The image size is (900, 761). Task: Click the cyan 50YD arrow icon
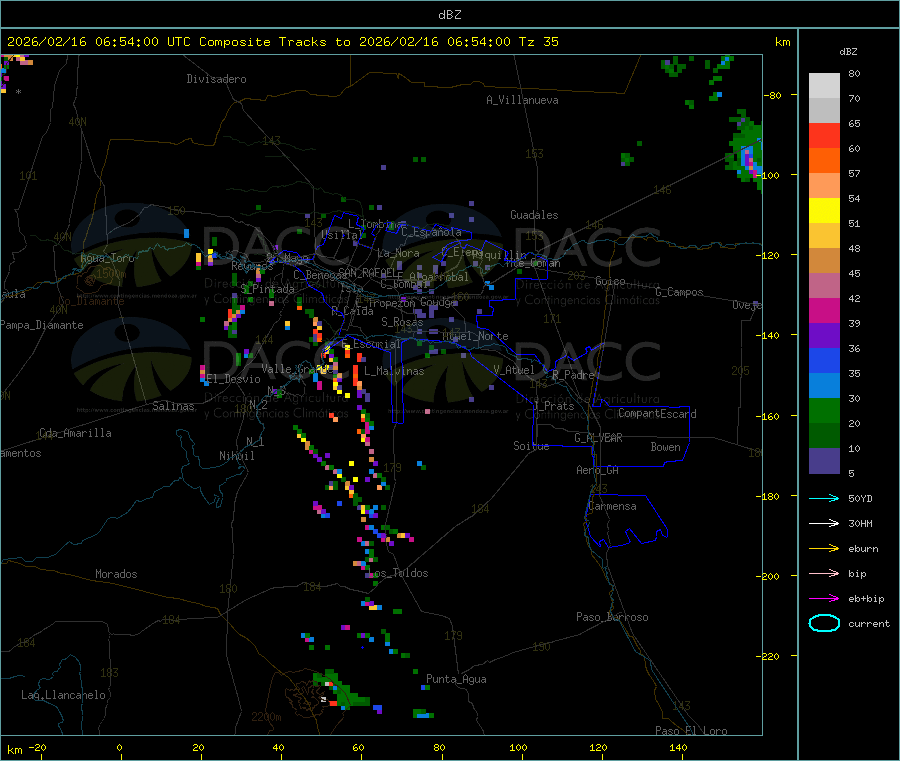[824, 498]
